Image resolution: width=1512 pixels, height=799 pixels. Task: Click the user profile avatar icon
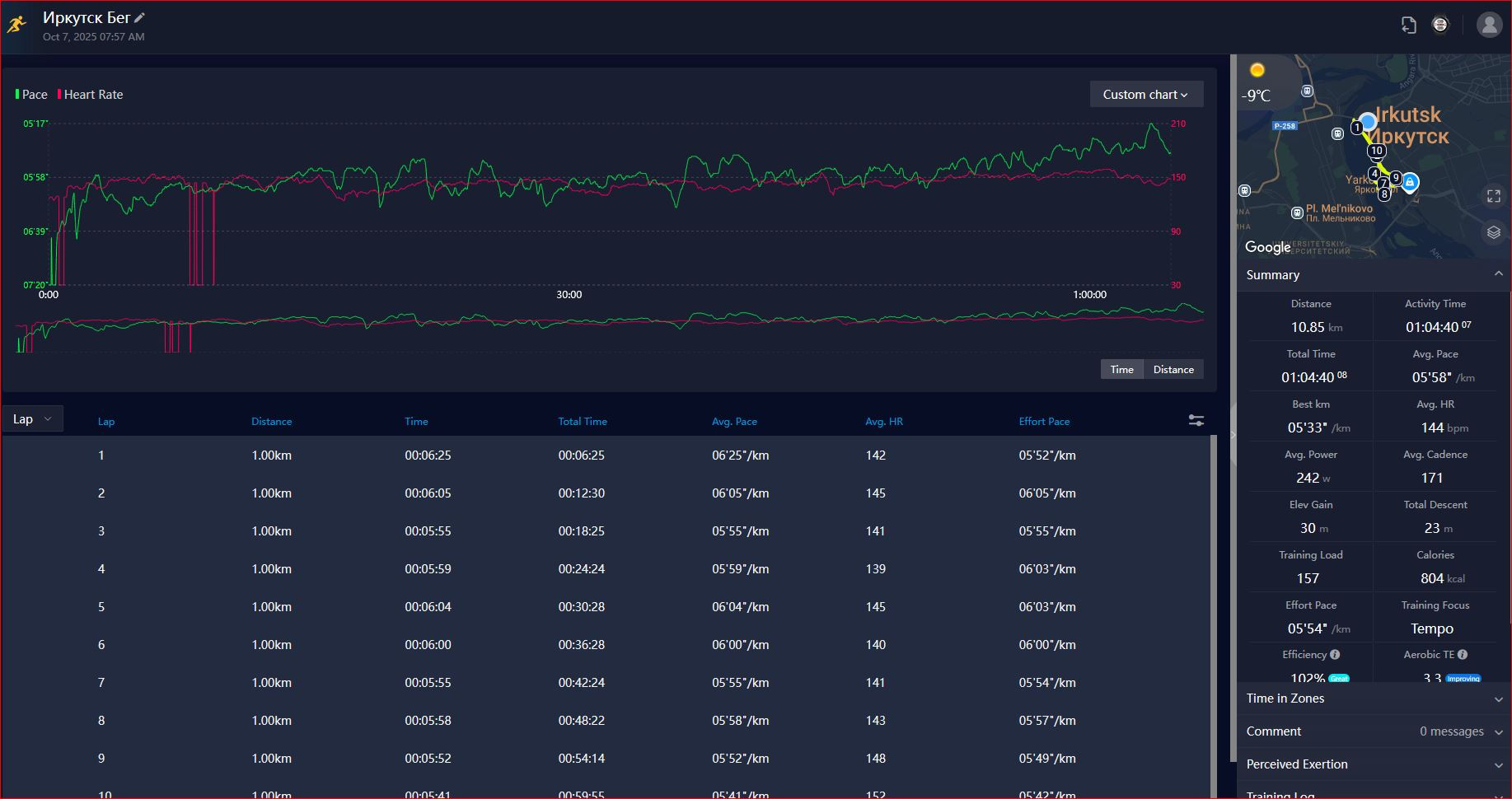[1489, 25]
